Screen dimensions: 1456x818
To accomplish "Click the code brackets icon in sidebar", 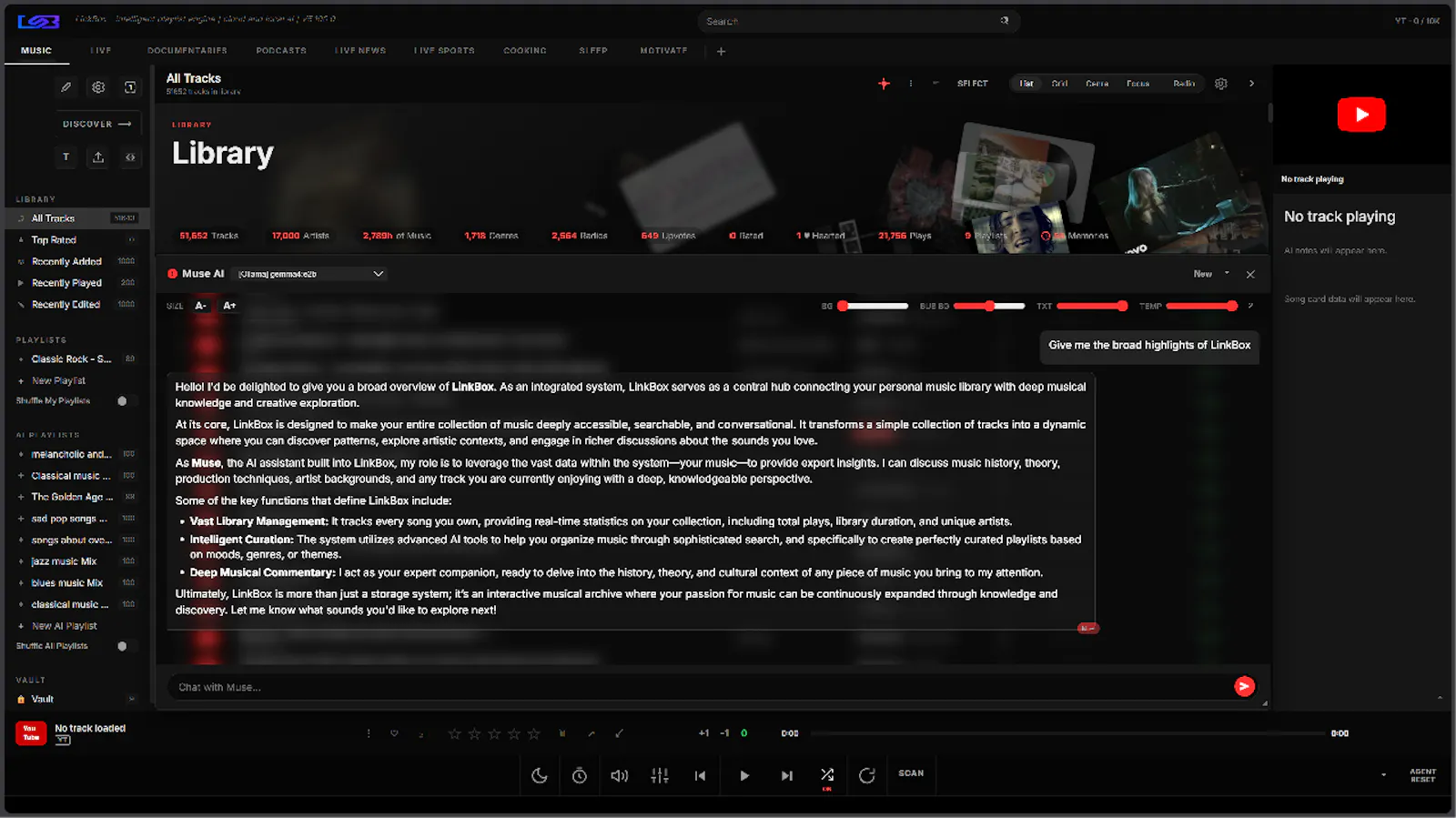I will click(130, 157).
